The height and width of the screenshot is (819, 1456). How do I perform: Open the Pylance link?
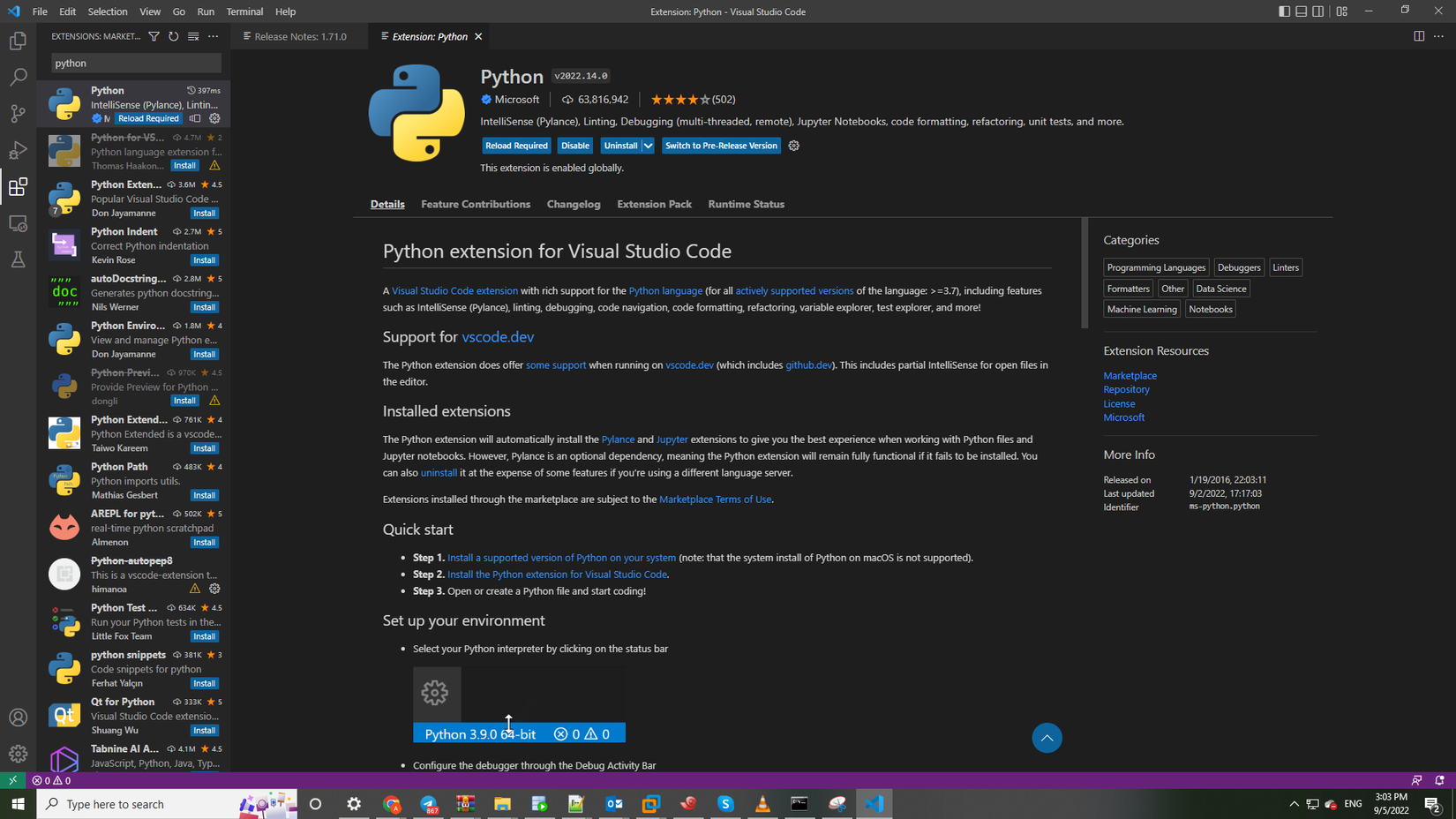pyautogui.click(x=618, y=440)
